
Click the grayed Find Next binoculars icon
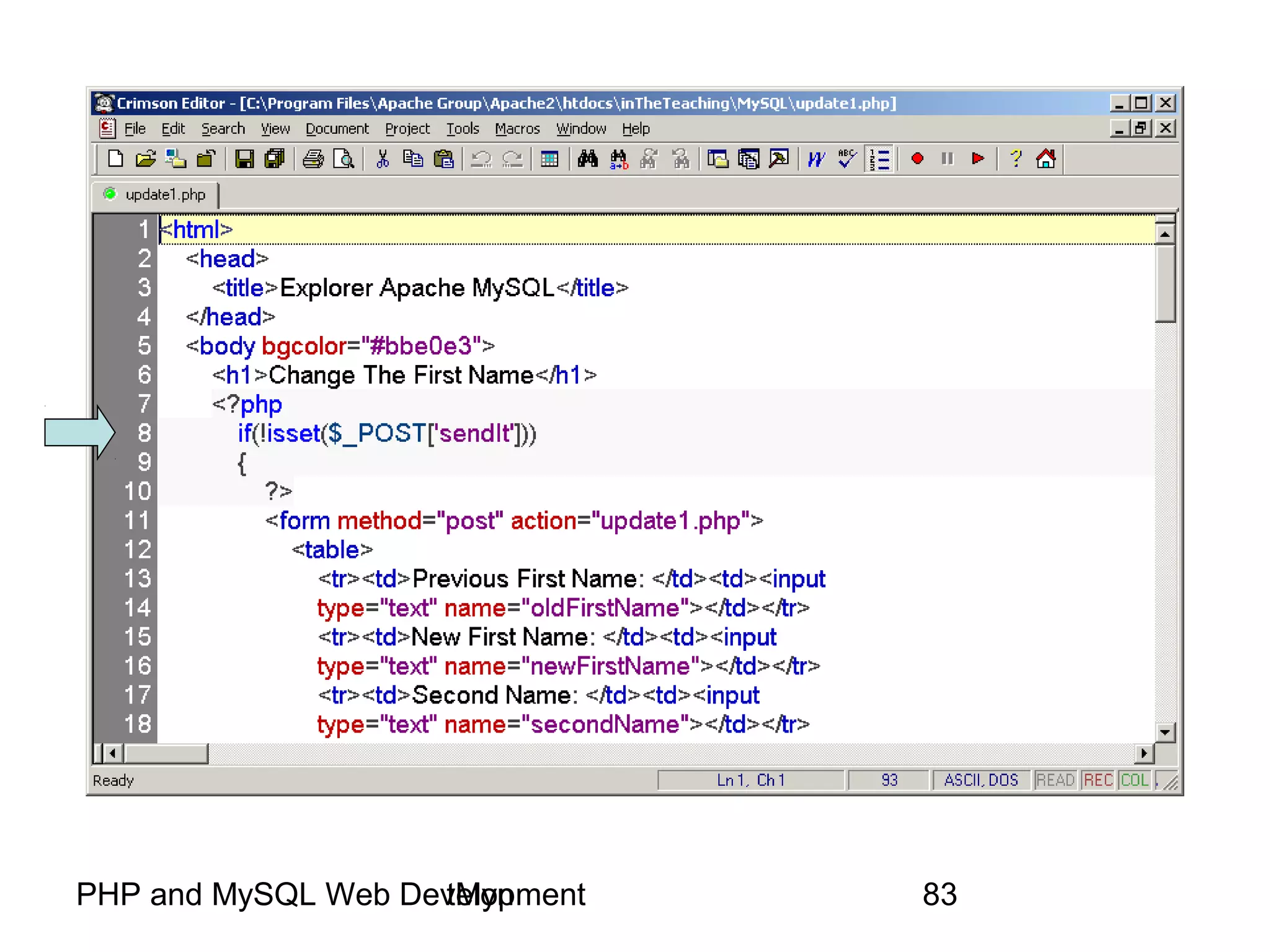(649, 159)
